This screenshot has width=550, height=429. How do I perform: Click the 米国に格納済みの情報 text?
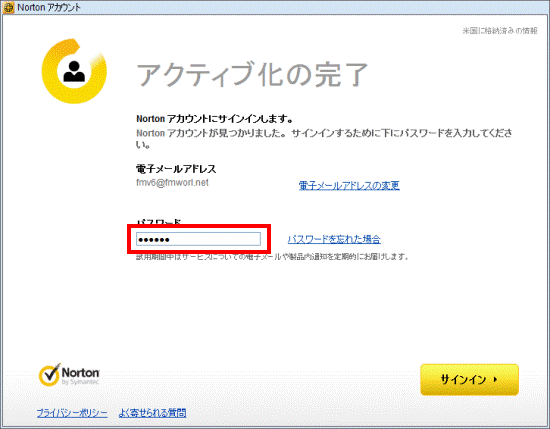[x=499, y=31]
